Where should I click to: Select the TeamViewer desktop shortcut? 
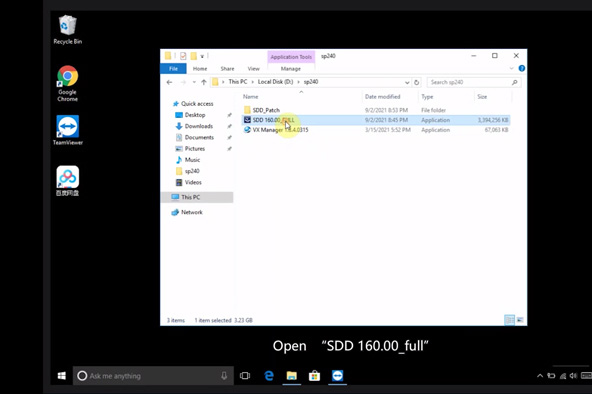click(68, 130)
